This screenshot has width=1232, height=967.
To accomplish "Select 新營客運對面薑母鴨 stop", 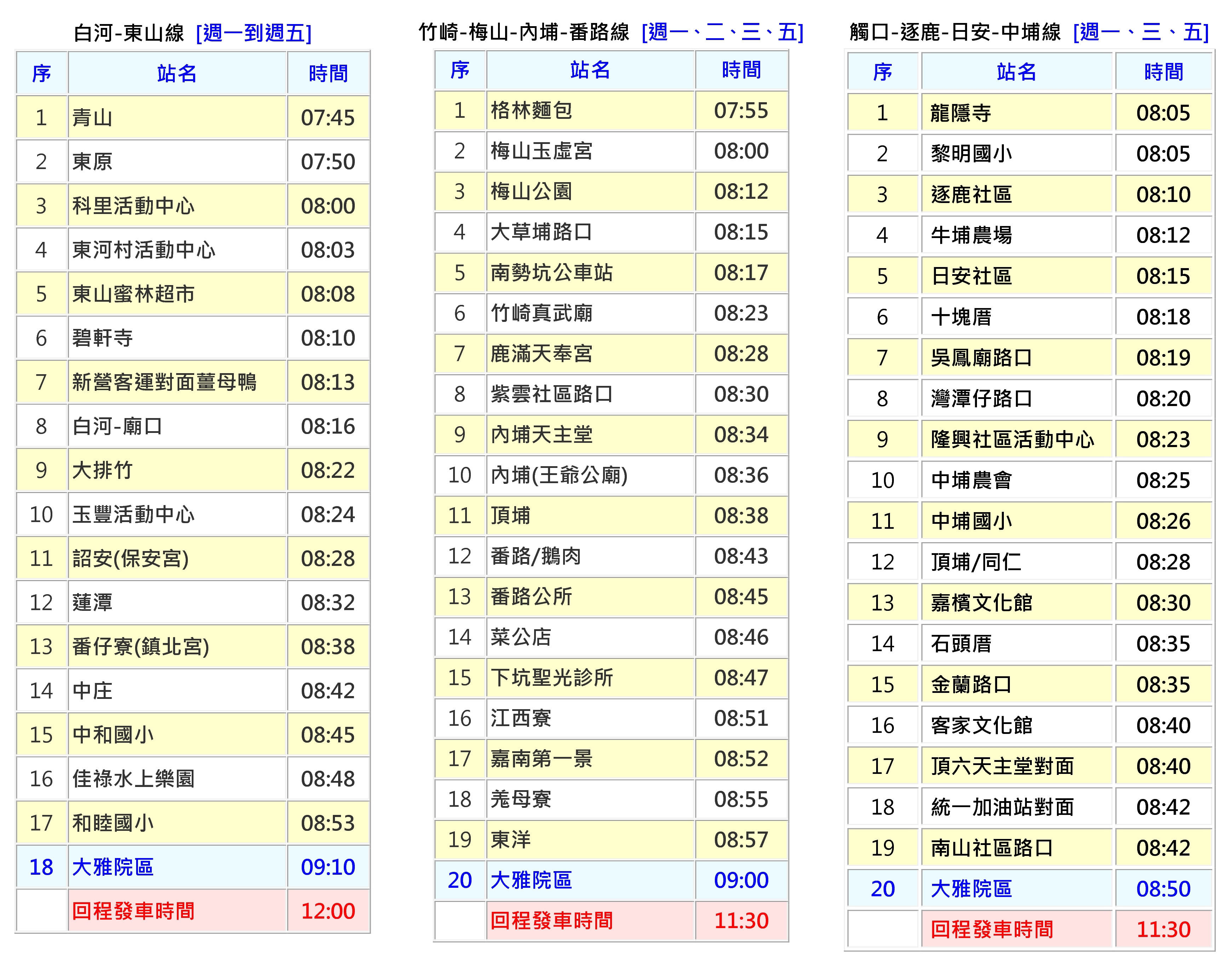I will (x=164, y=383).
